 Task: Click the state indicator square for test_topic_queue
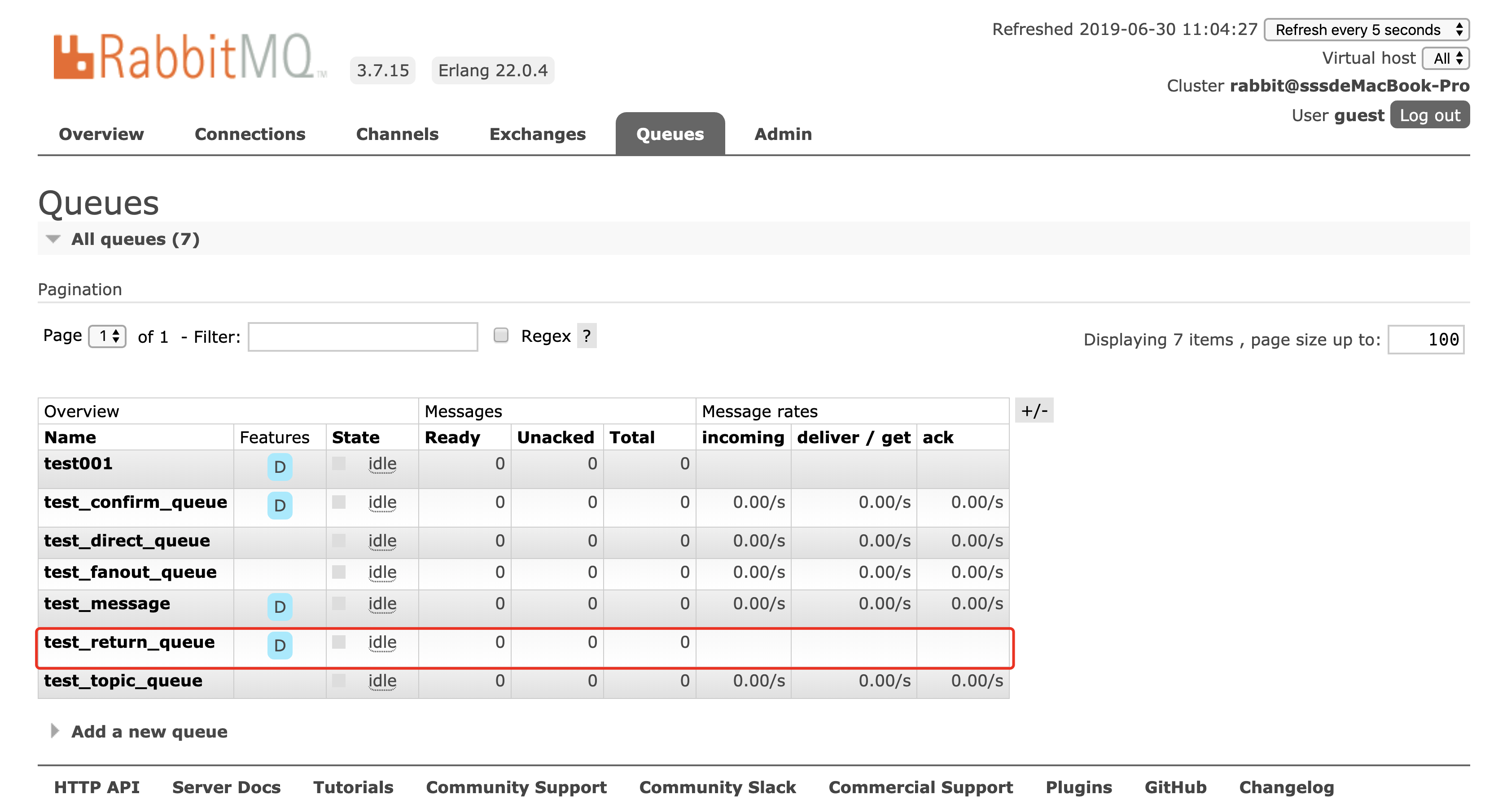339,681
